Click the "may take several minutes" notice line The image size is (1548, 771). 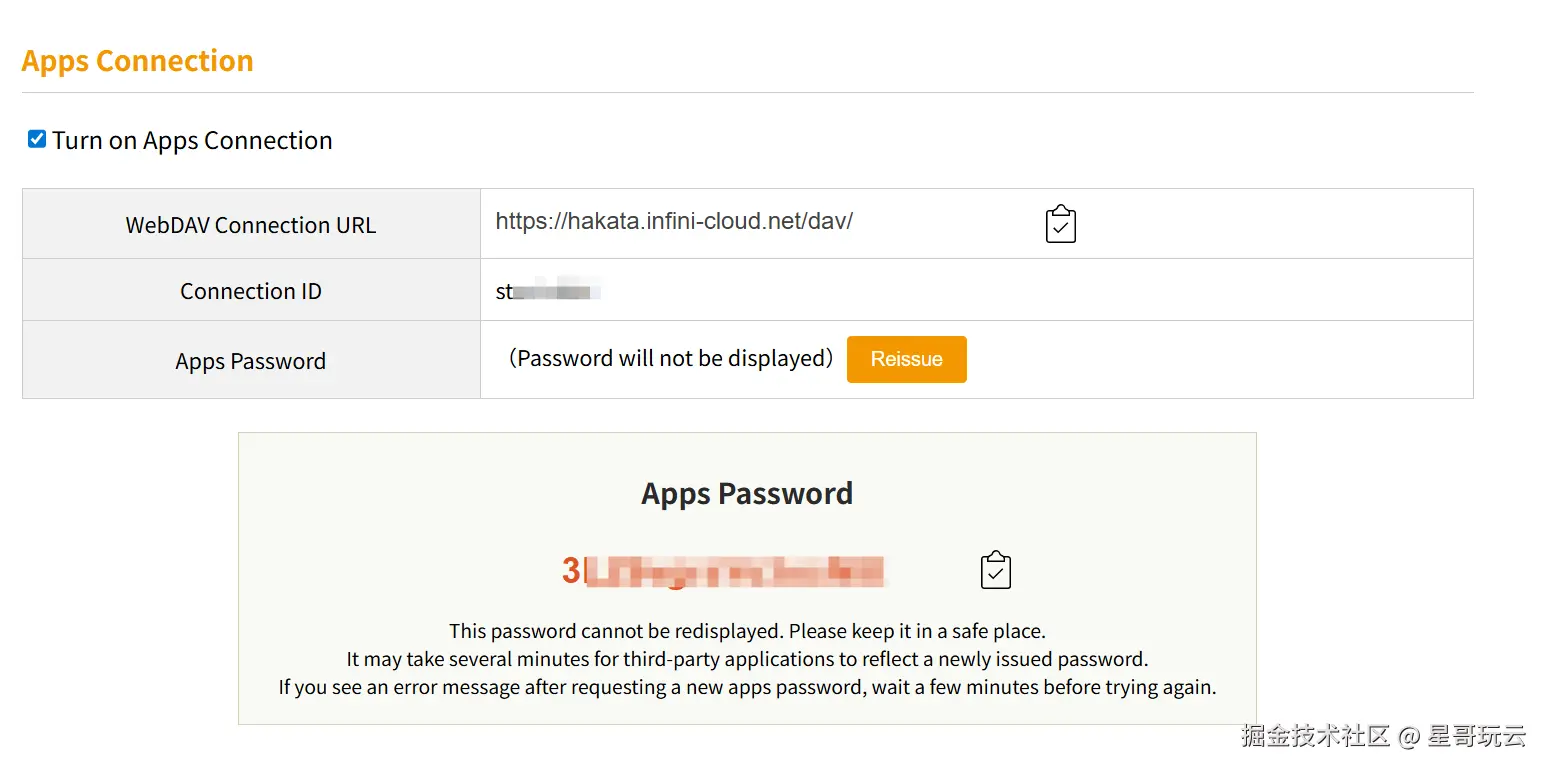[x=747, y=659]
